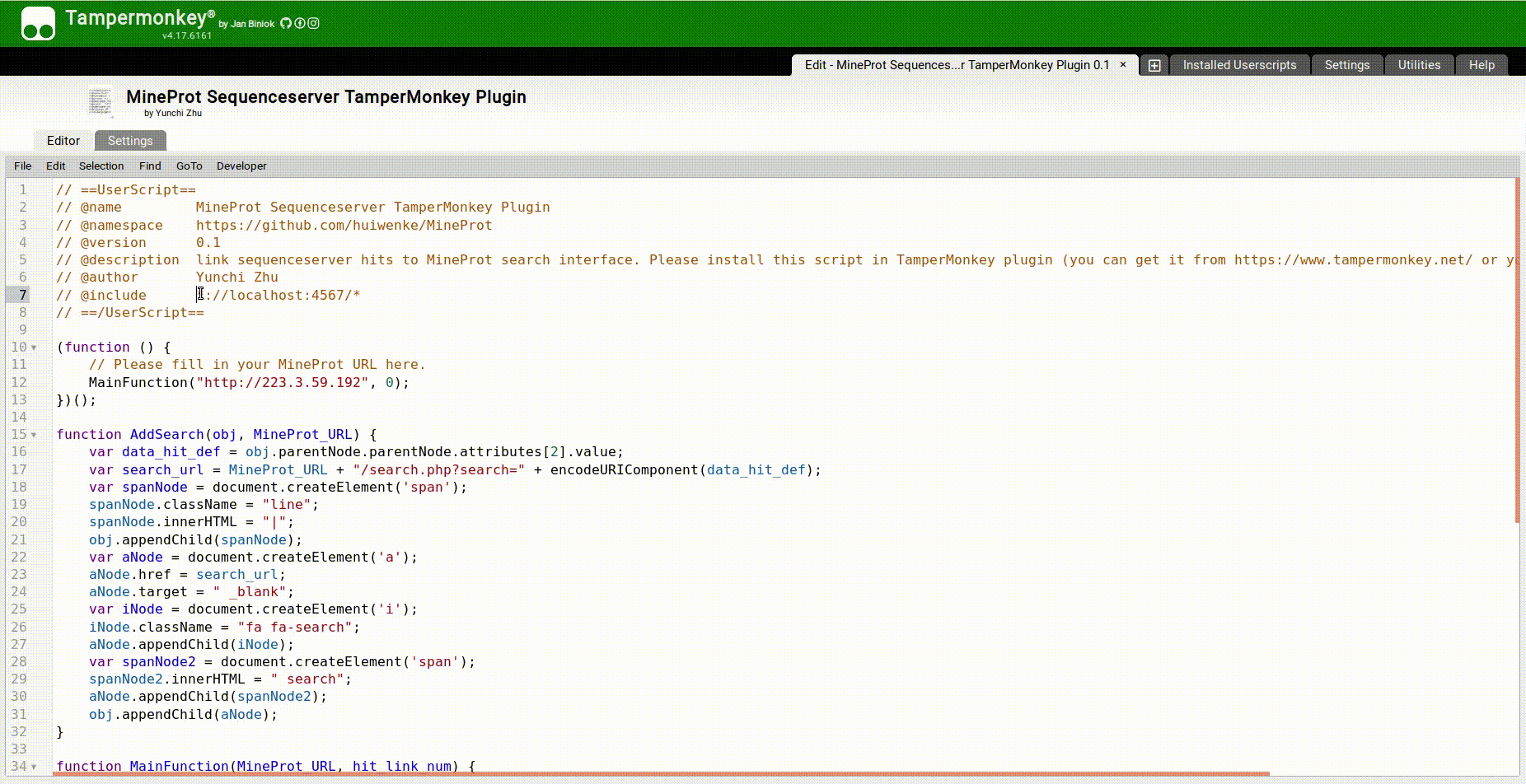Viewport: 1526px width, 784px height.
Task: Click the Tampermonkey logo icon
Action: click(38, 23)
